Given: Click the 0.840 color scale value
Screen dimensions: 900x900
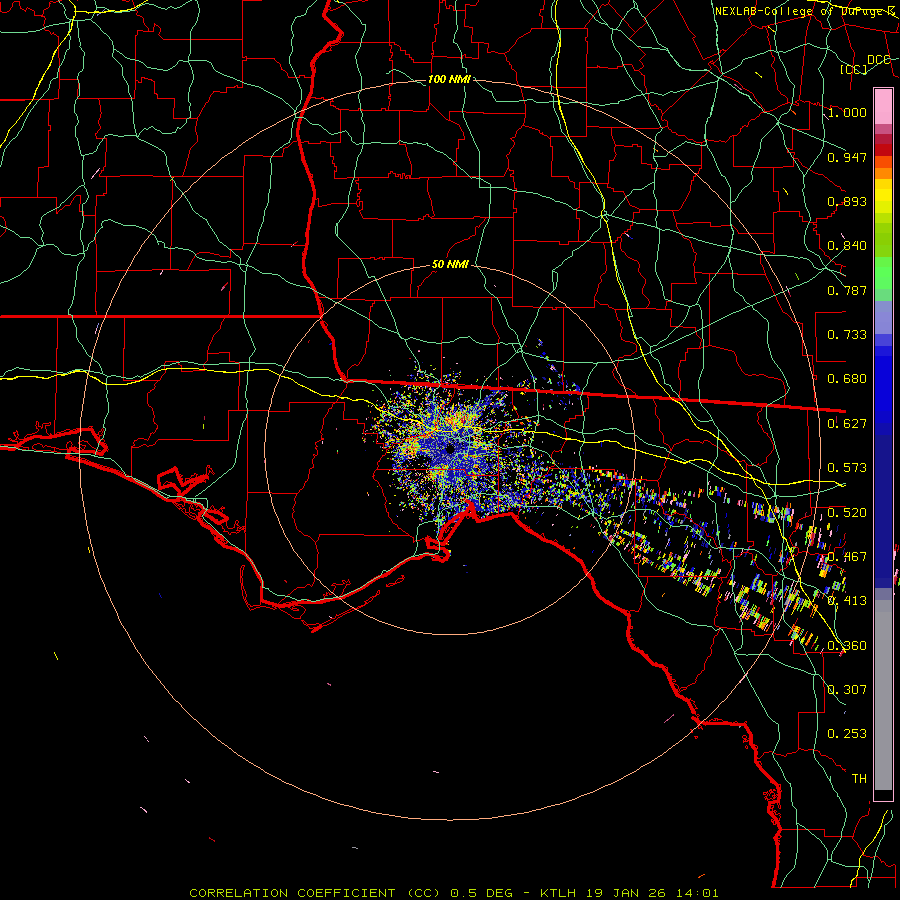Looking at the screenshot, I should (847, 246).
